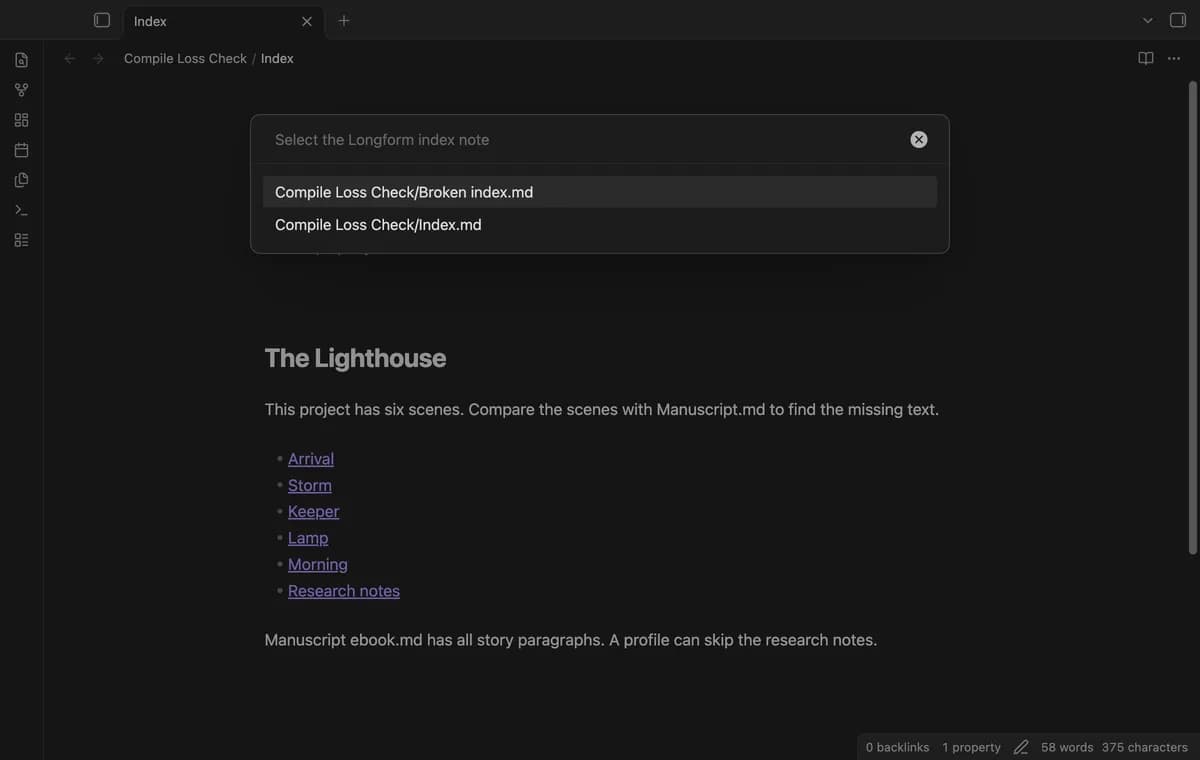Click the Compile Loss Check breadcrumb
Screen dimensions: 1200x760
click(185, 58)
